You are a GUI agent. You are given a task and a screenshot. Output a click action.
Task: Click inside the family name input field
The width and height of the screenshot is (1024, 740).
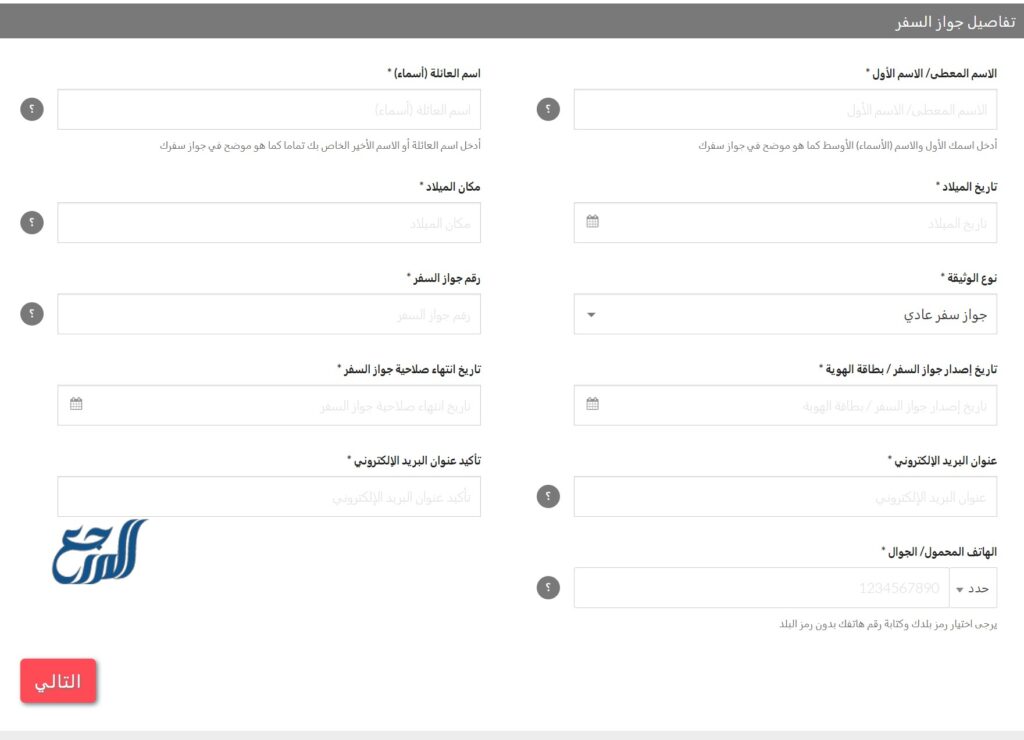(270, 109)
